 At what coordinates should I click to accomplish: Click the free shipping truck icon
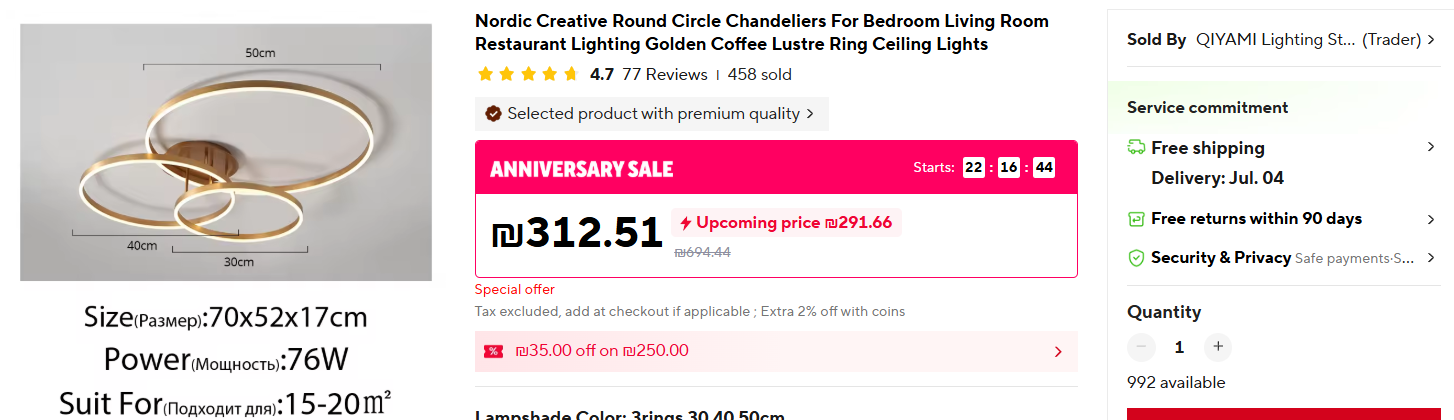[1136, 148]
